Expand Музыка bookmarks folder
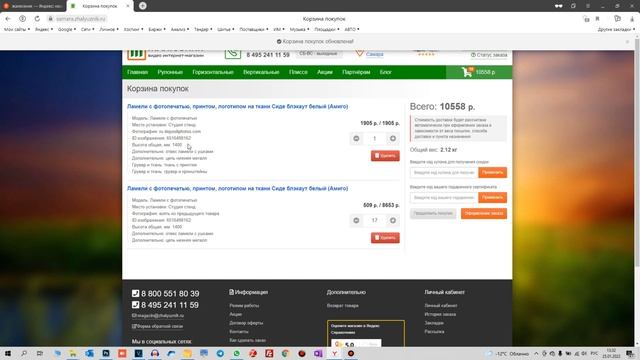This screenshot has height=360, width=640. (x=299, y=29)
